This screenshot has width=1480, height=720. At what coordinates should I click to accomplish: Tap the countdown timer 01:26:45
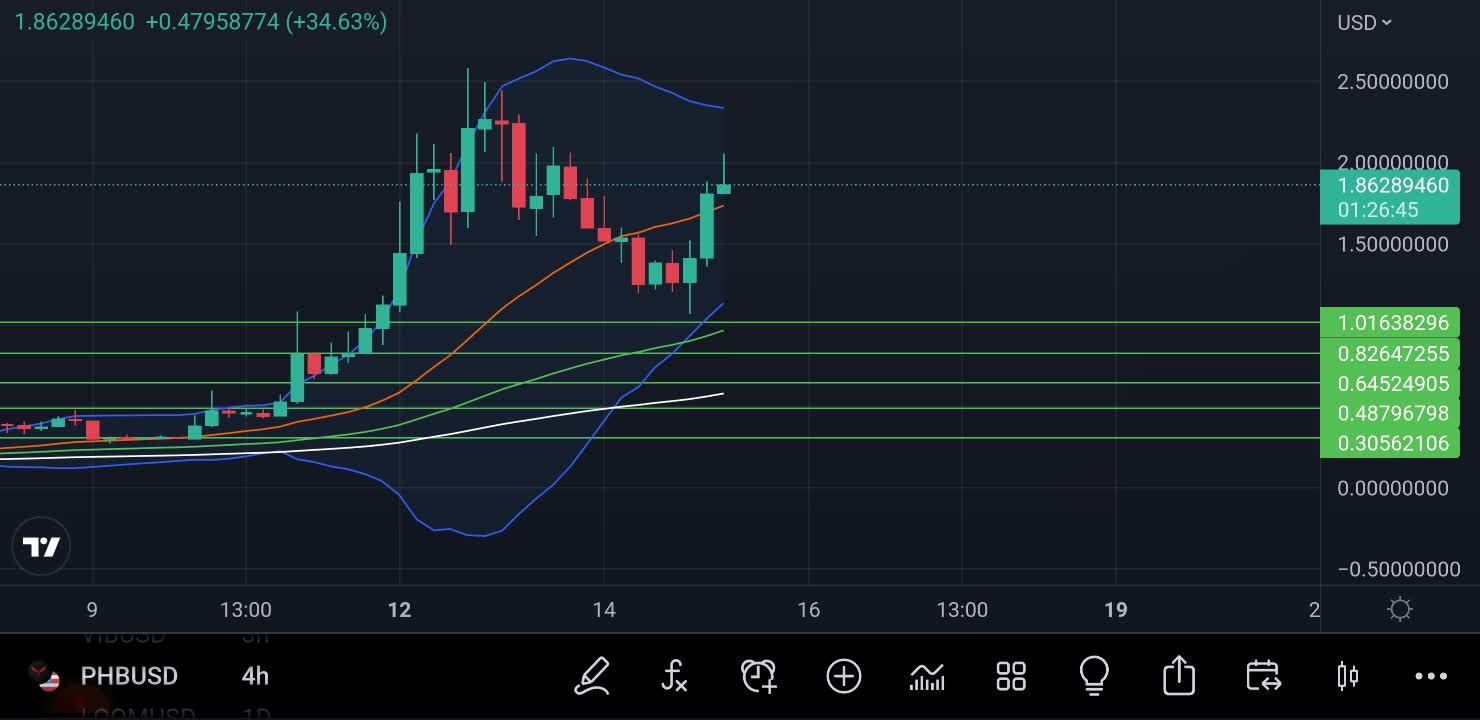coord(1378,210)
